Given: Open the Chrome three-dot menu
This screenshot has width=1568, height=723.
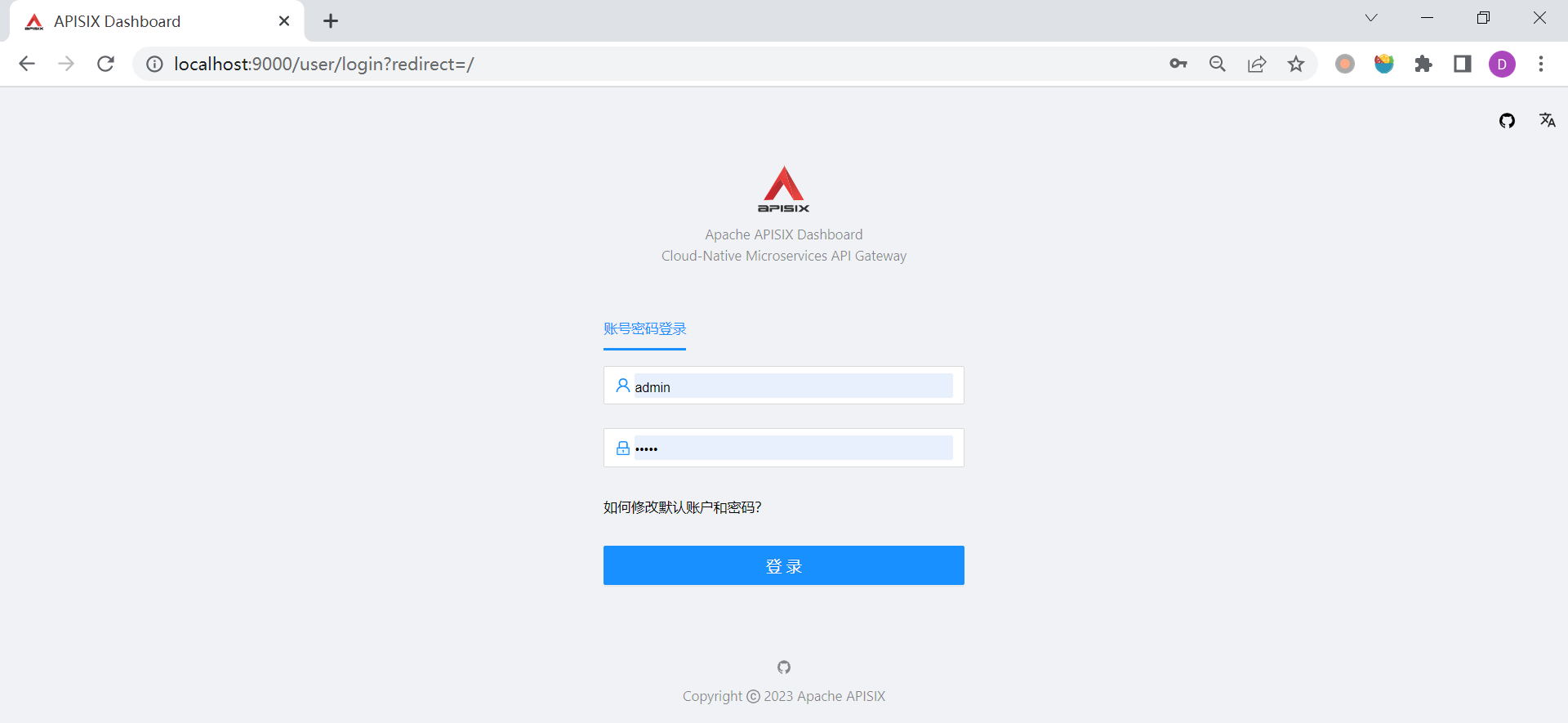Looking at the screenshot, I should [x=1541, y=64].
